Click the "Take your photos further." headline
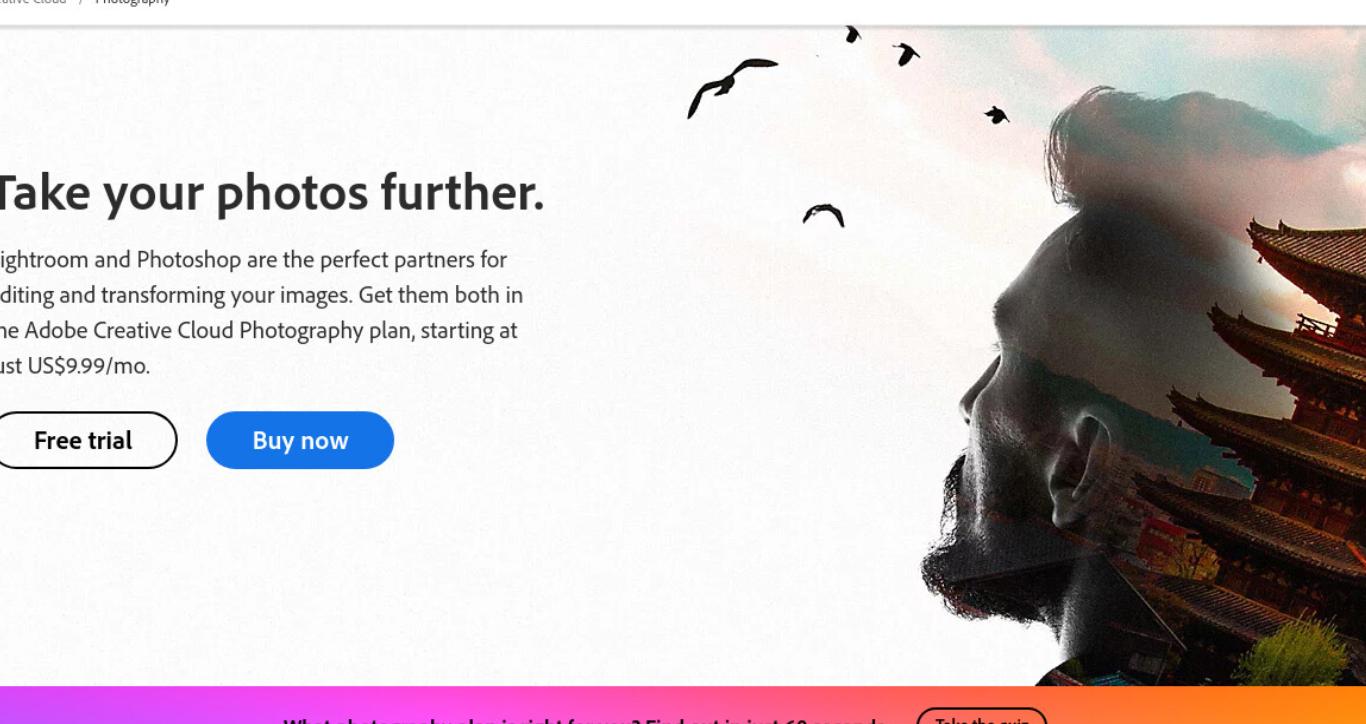This screenshot has width=1366, height=724. (x=270, y=193)
